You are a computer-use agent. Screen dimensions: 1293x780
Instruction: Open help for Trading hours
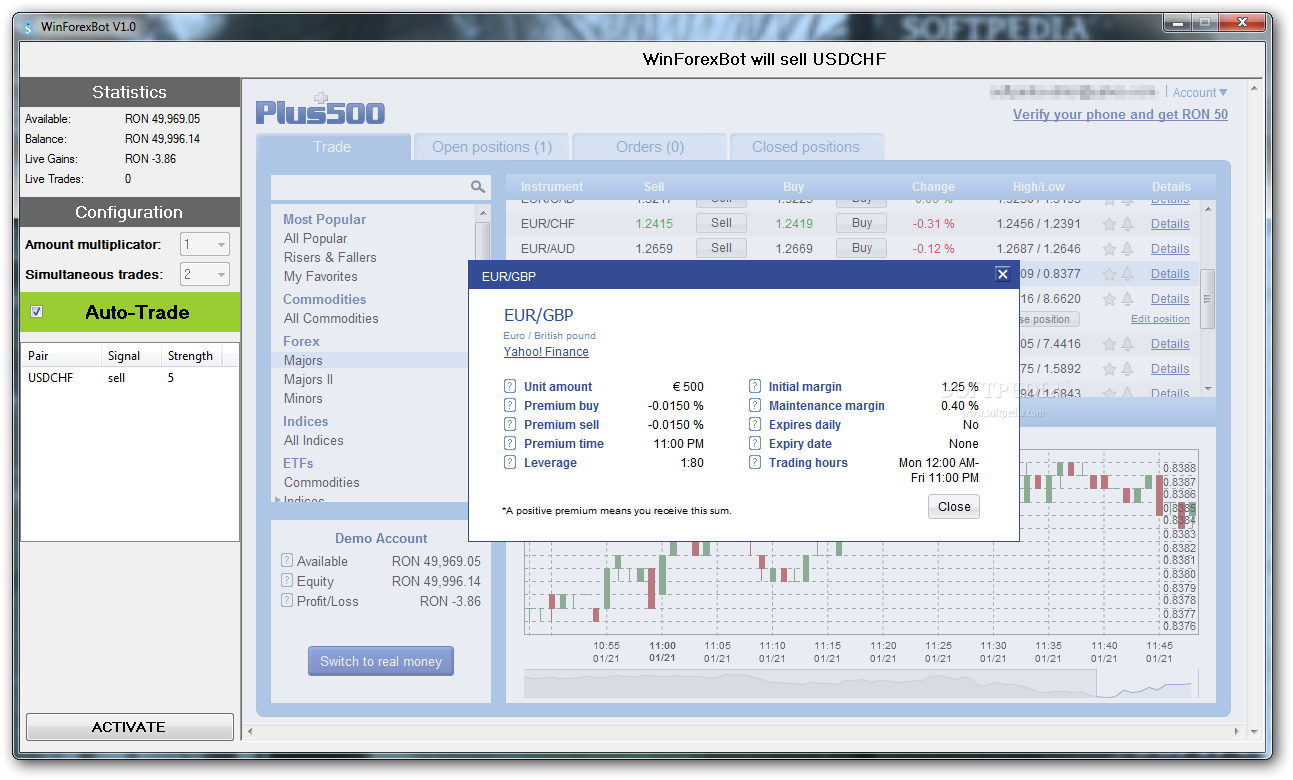[x=755, y=463]
